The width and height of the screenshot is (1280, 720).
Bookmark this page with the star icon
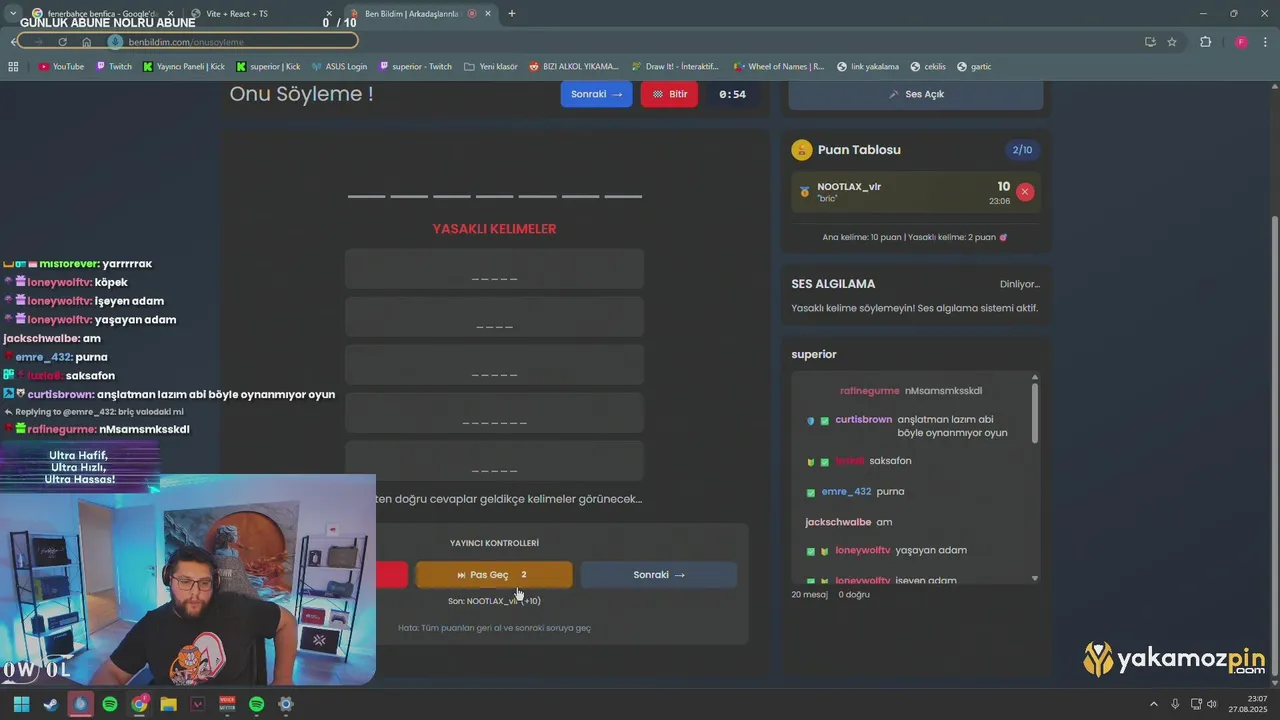(x=1172, y=42)
